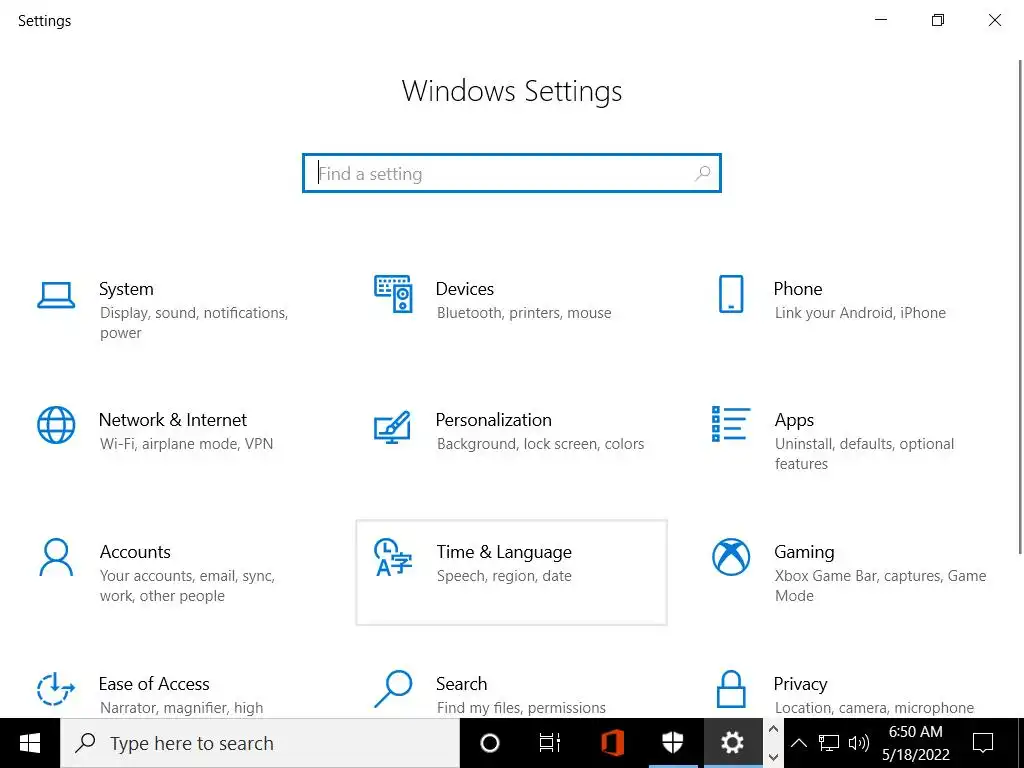Screen dimensions: 1024x768
Task: Open Task View on the taskbar
Action: pyautogui.click(x=550, y=743)
